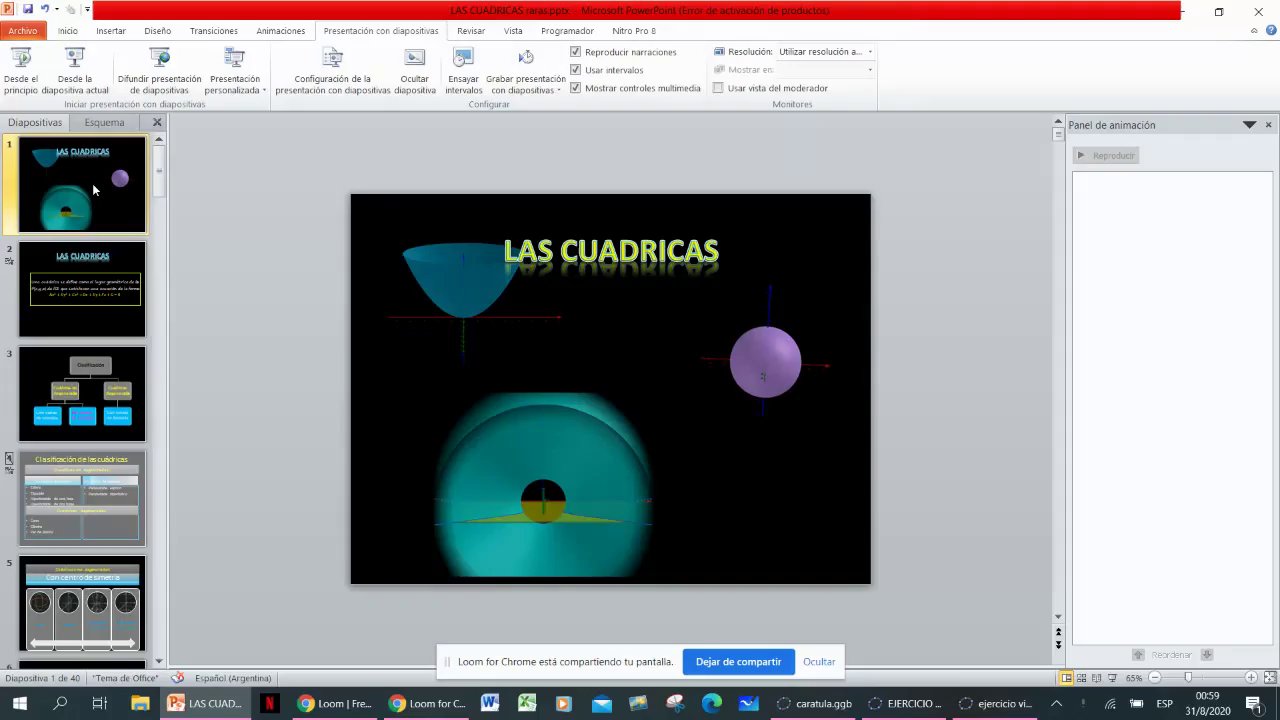Screen dimensions: 1280x720
Task: Click the zoom slider handle
Action: click(1188, 678)
